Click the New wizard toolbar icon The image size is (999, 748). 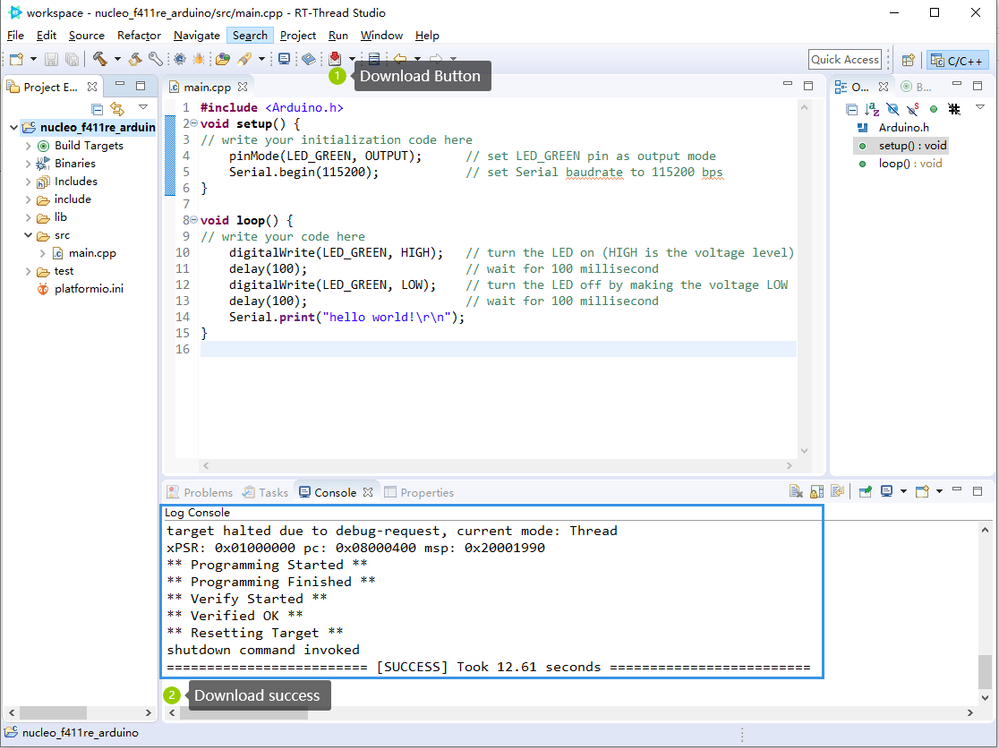(x=17, y=59)
